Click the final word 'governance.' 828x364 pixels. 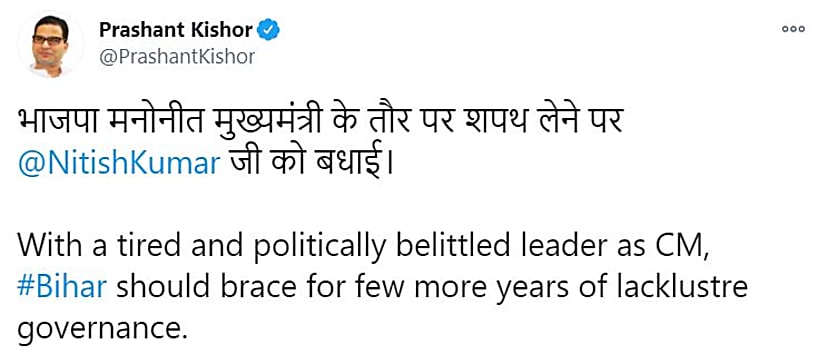(103, 329)
